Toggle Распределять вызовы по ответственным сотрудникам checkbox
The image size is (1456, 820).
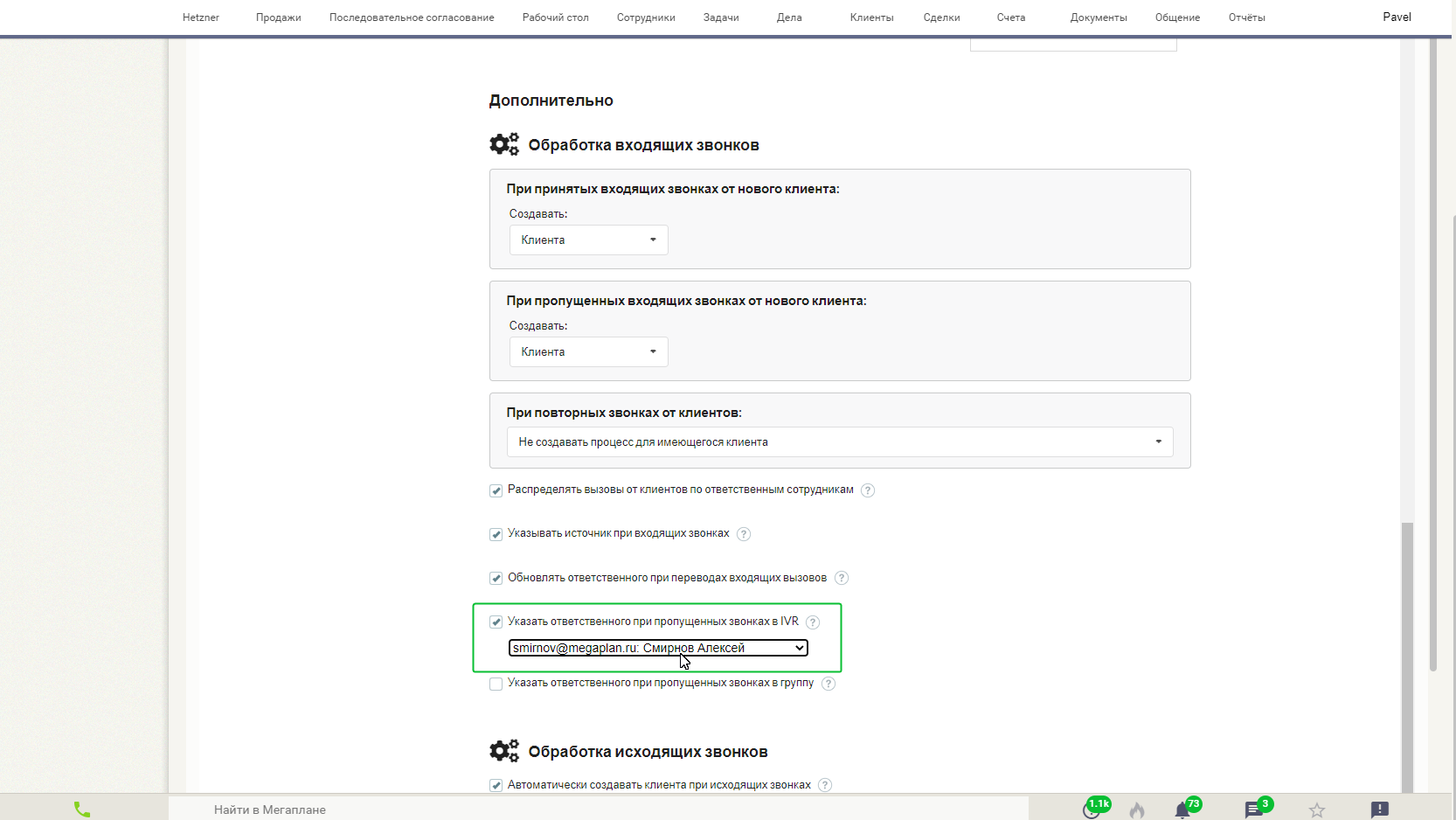pos(496,490)
